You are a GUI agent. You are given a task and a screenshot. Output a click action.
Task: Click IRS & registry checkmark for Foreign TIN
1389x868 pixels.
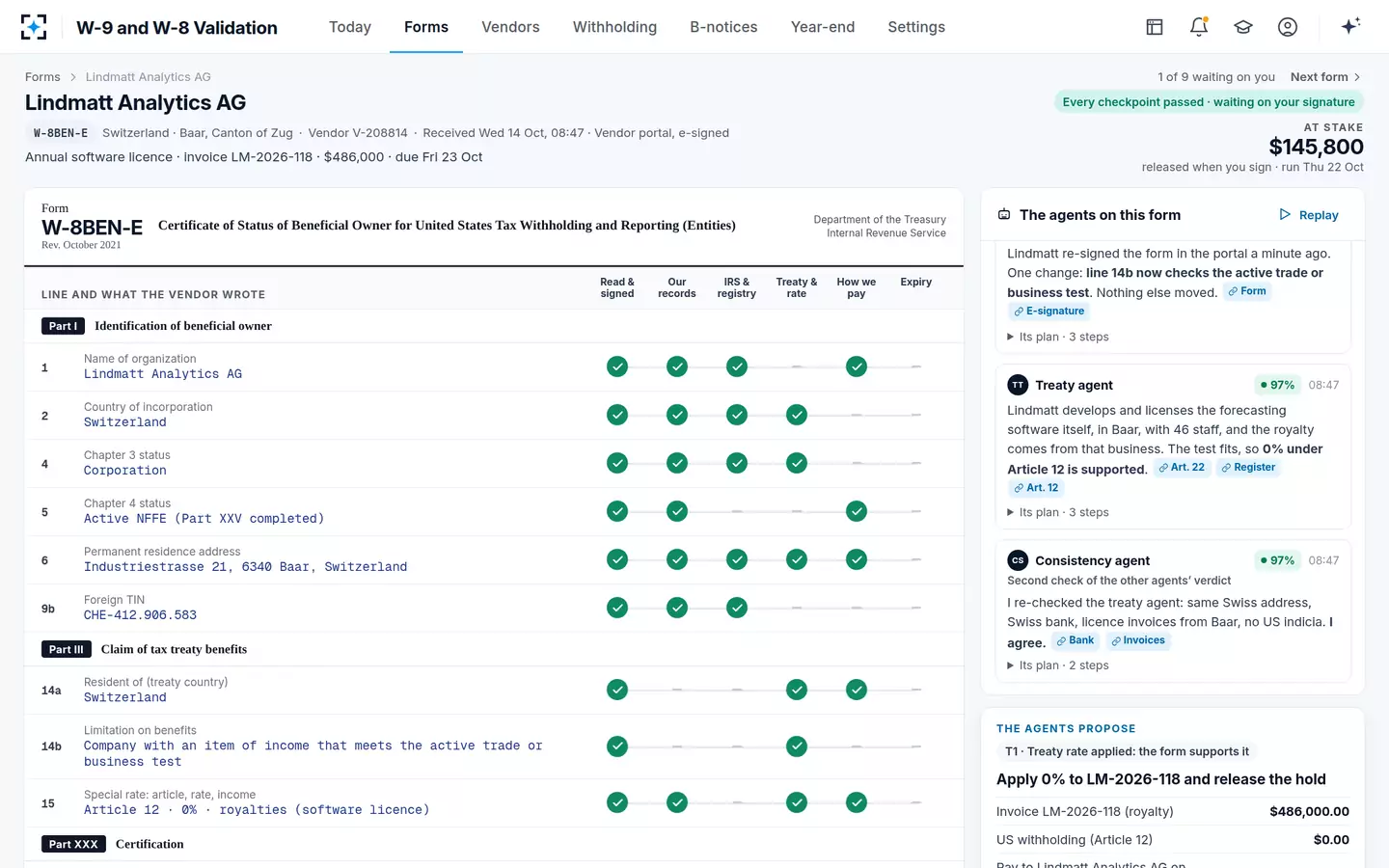[x=737, y=608]
